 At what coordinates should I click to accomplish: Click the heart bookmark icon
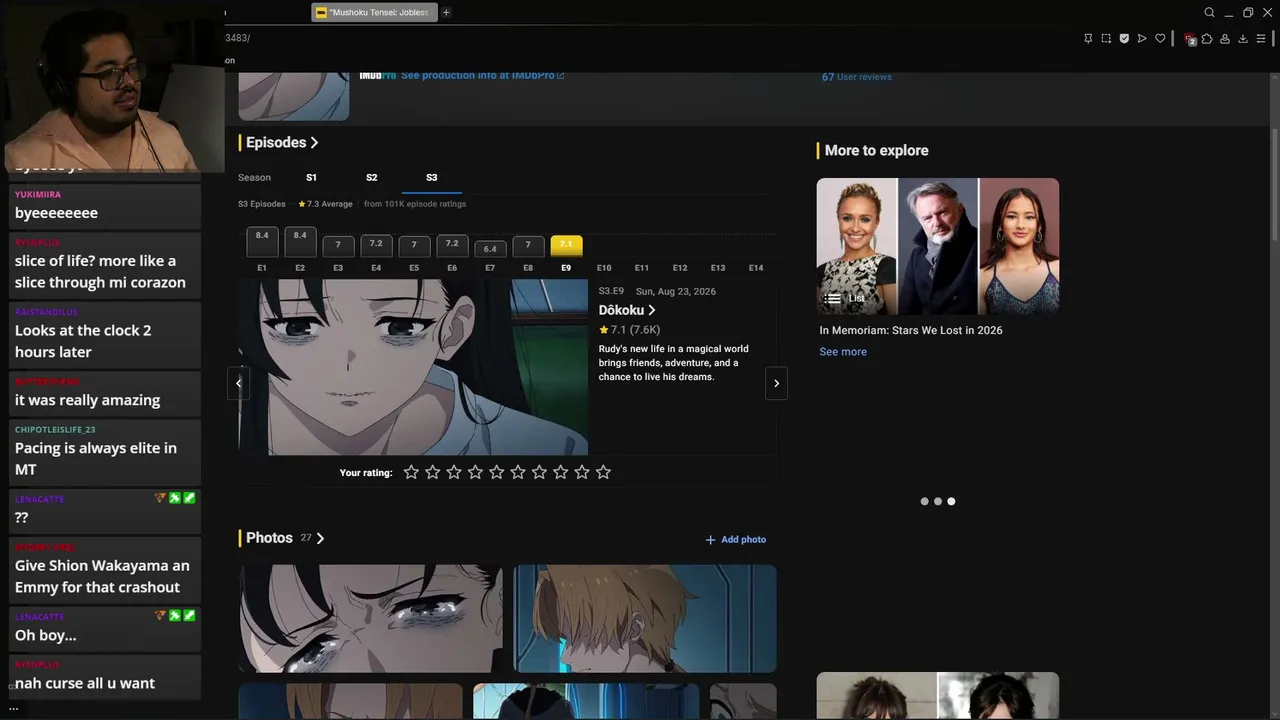(x=1160, y=38)
